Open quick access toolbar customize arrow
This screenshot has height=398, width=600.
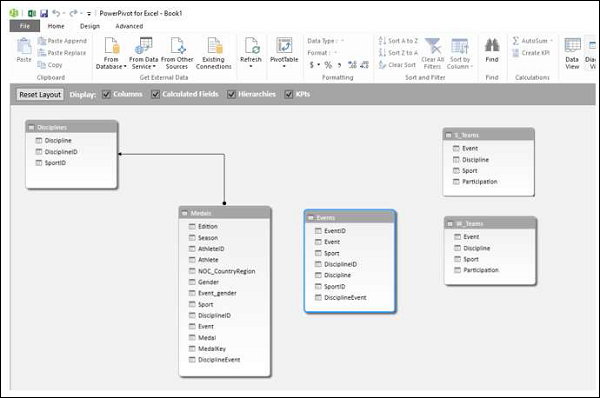tap(89, 14)
